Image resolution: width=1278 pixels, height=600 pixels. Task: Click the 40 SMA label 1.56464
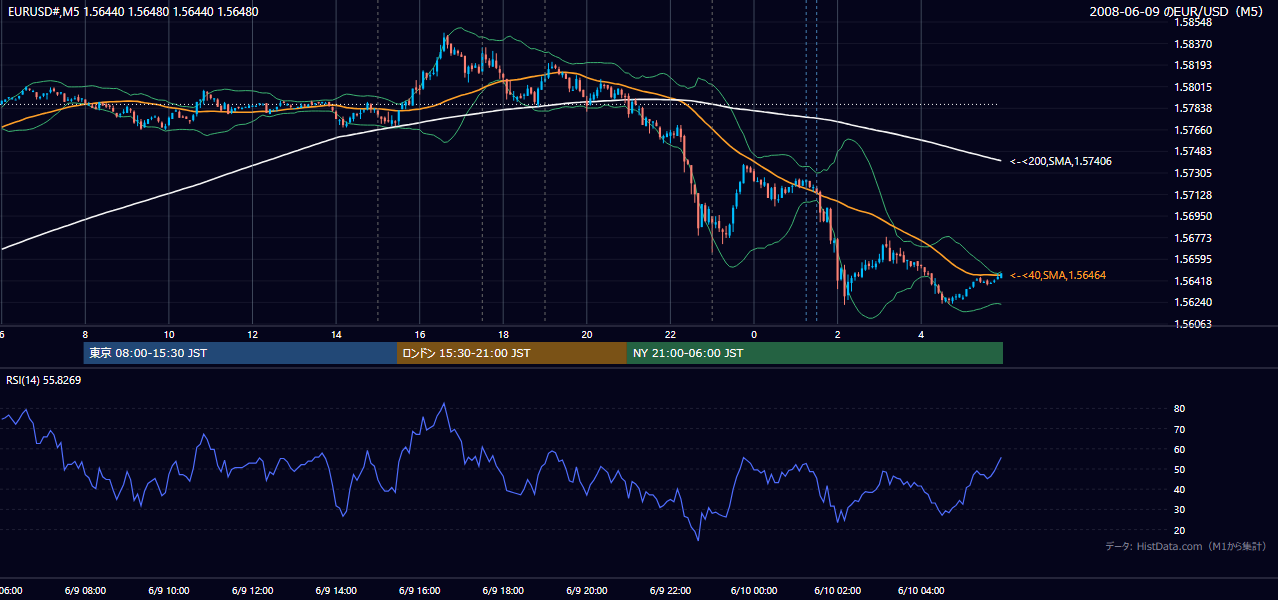pyautogui.click(x=1058, y=275)
